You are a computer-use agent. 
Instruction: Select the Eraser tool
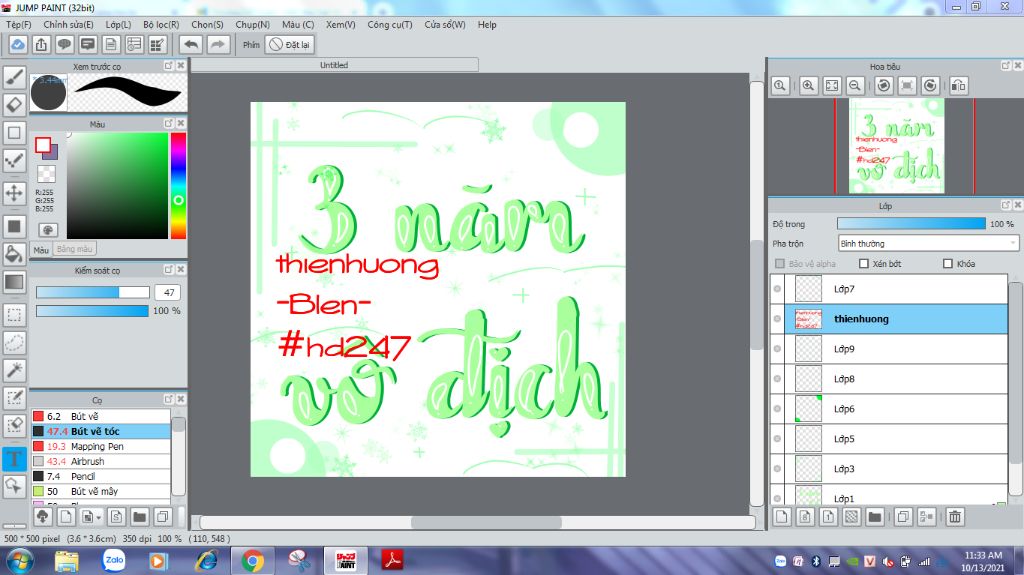[x=14, y=105]
